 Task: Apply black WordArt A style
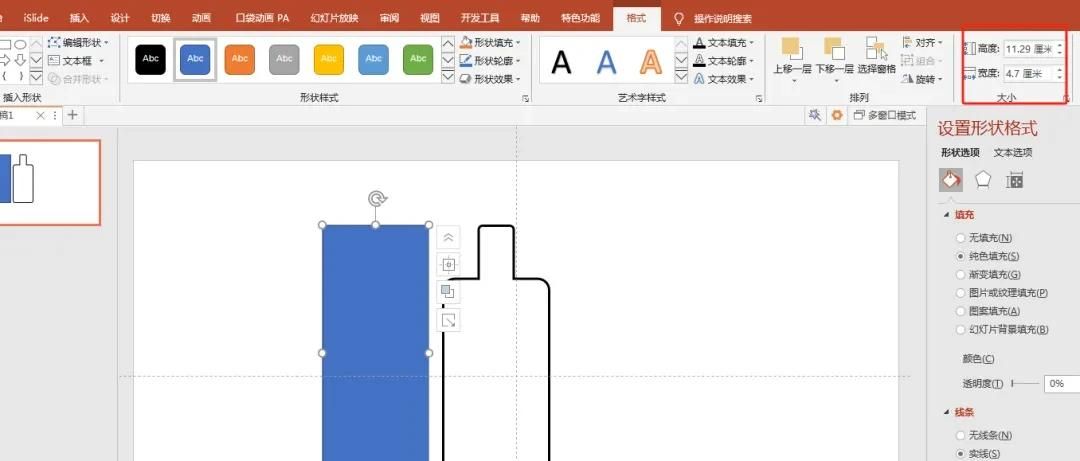[561, 62]
